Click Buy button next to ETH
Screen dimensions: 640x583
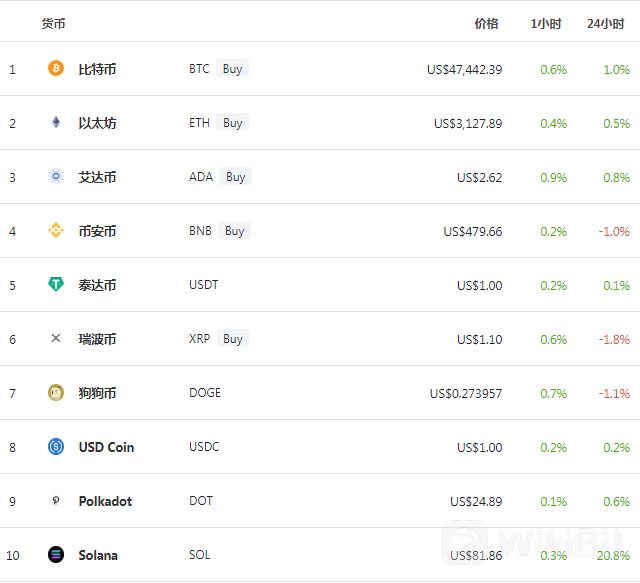232,122
